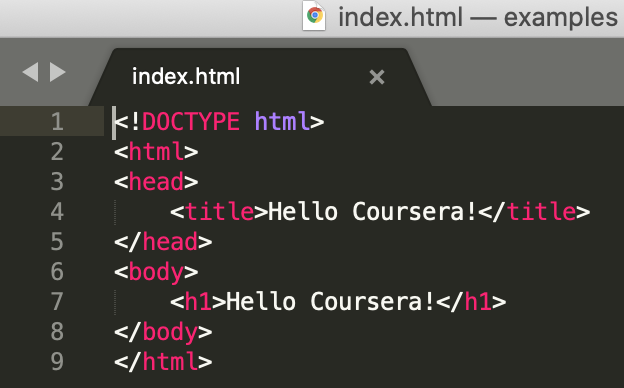Screen dimensions: 624x388
Task: Click the opening <head> tag on line 3
Action: [x=156, y=181]
